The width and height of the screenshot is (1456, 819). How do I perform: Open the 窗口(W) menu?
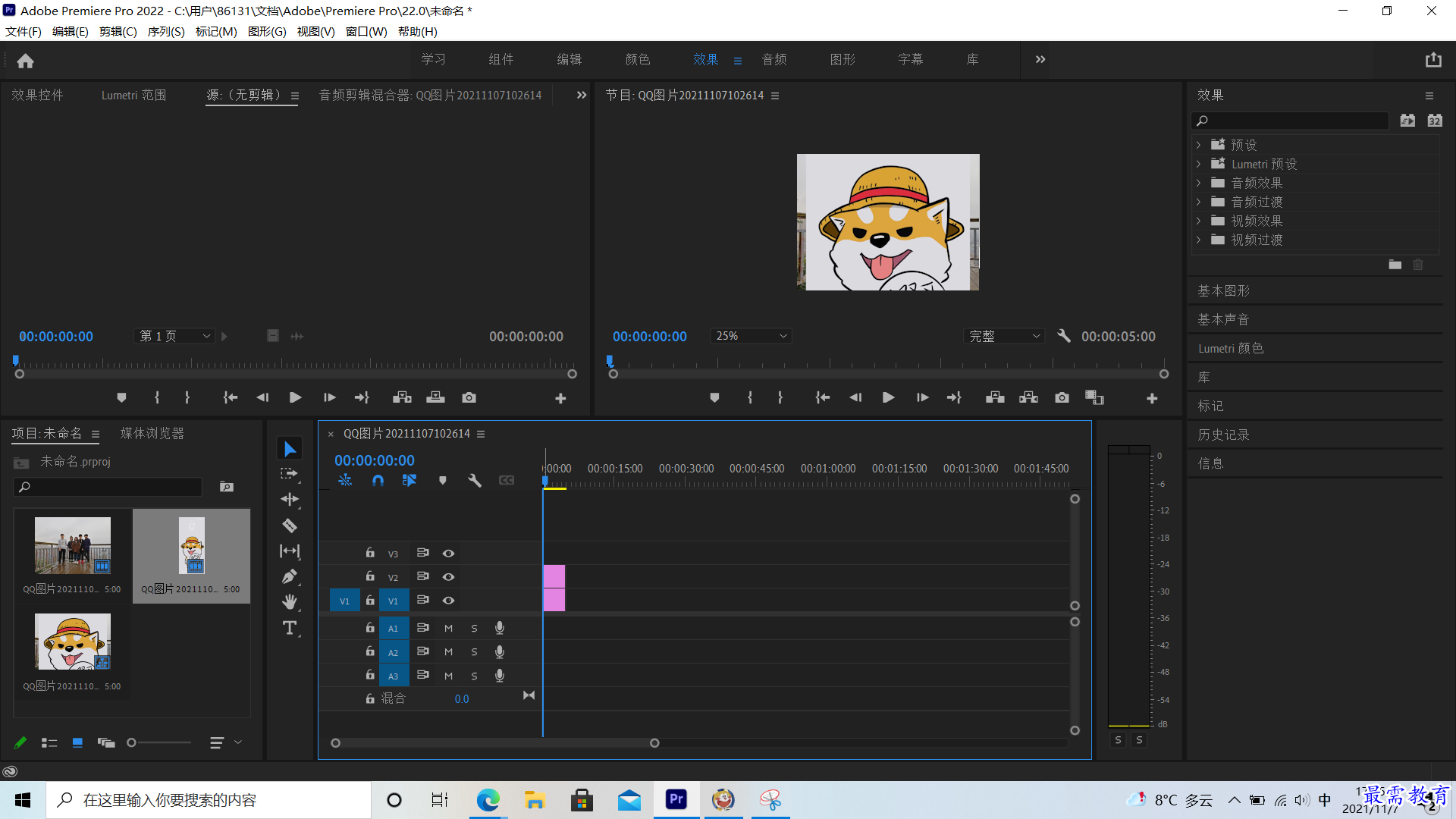(366, 31)
